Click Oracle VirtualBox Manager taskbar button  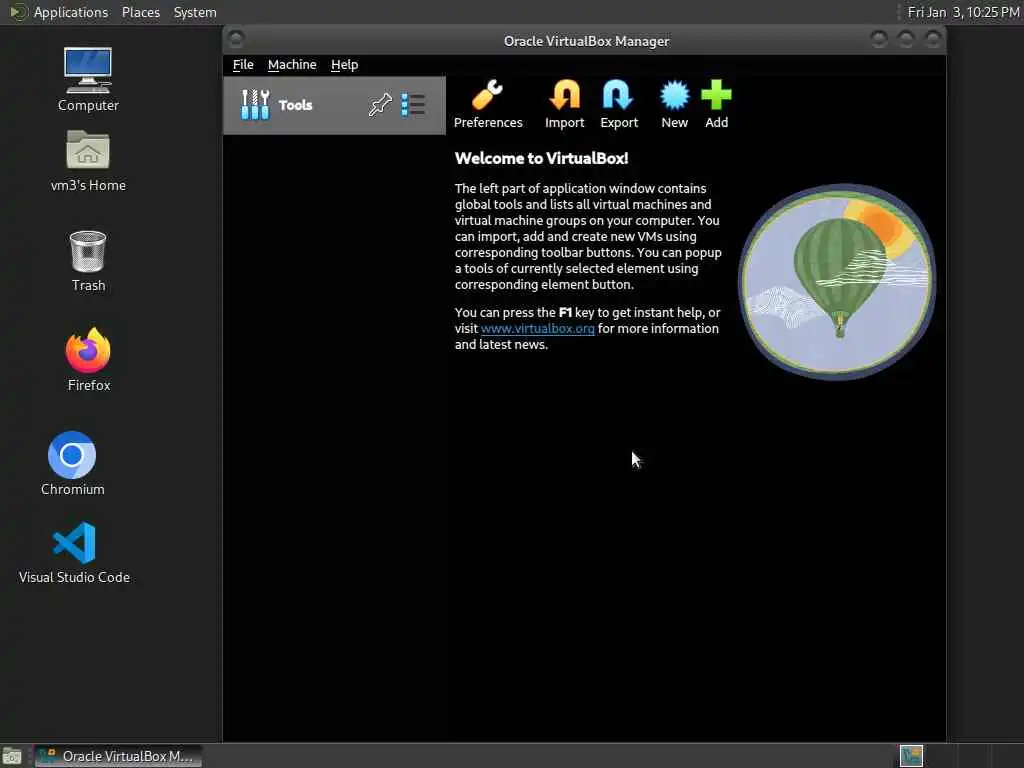click(118, 756)
